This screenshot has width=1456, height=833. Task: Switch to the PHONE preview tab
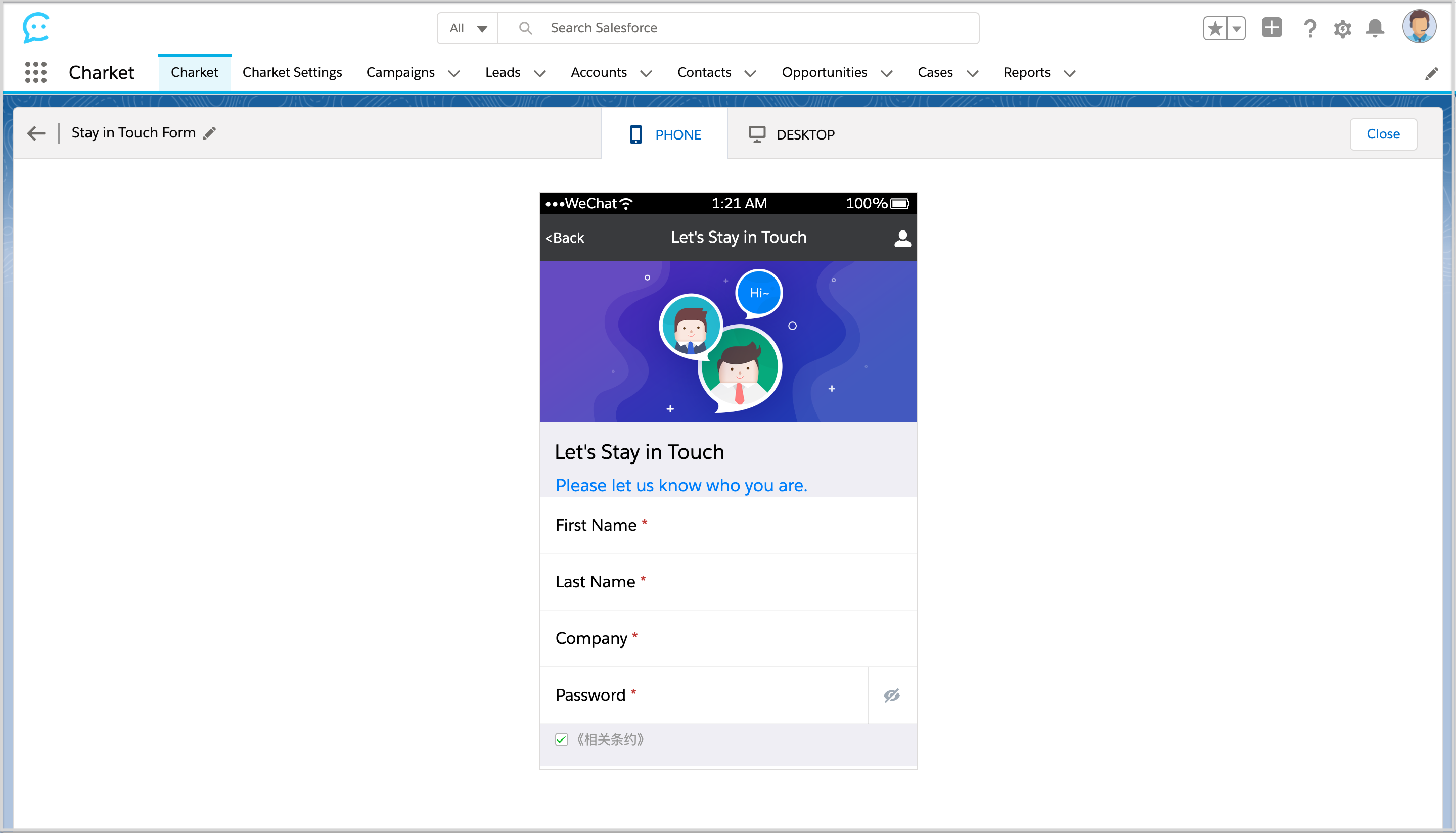(x=664, y=134)
